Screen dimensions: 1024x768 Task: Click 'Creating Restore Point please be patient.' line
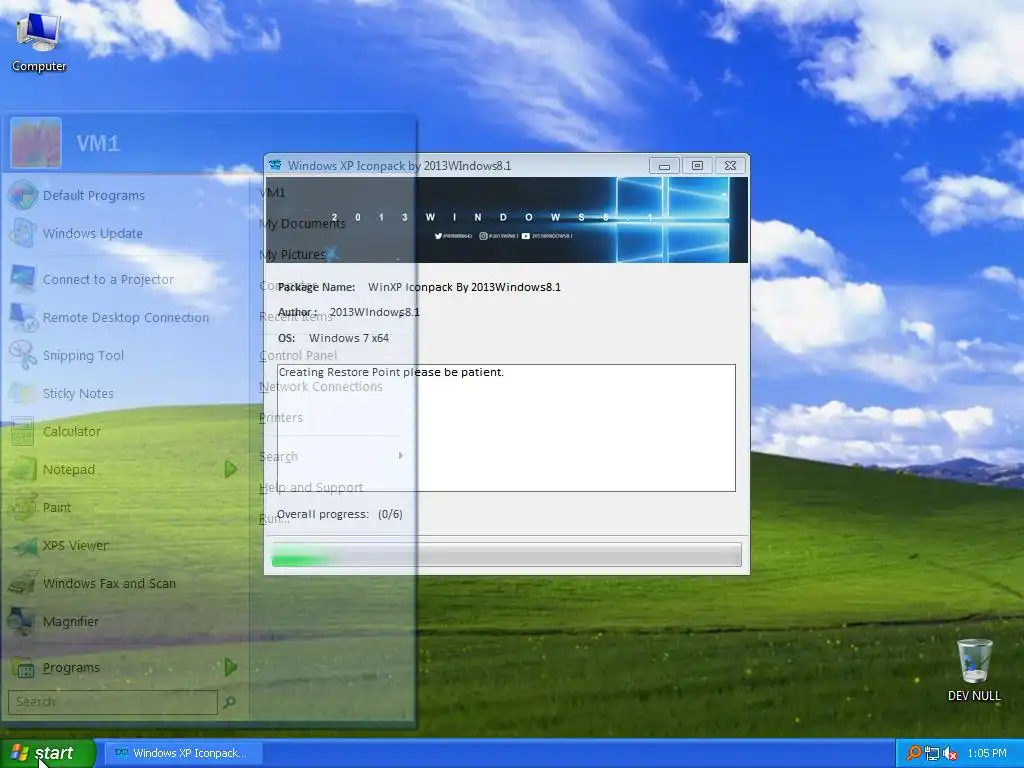point(391,372)
